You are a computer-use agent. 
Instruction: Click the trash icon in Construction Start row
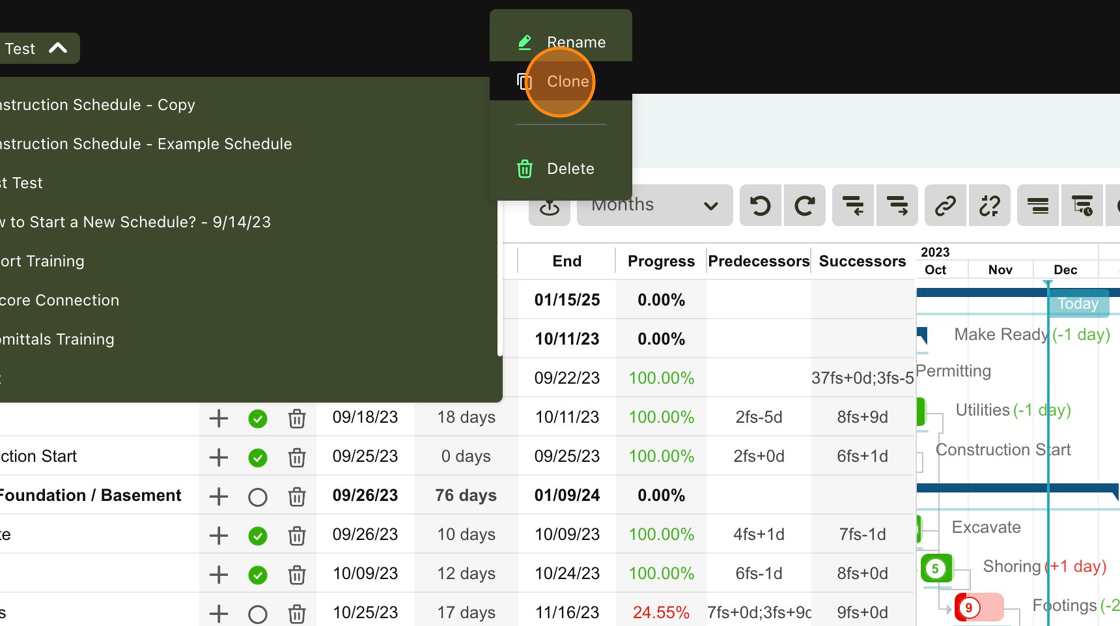(297, 457)
